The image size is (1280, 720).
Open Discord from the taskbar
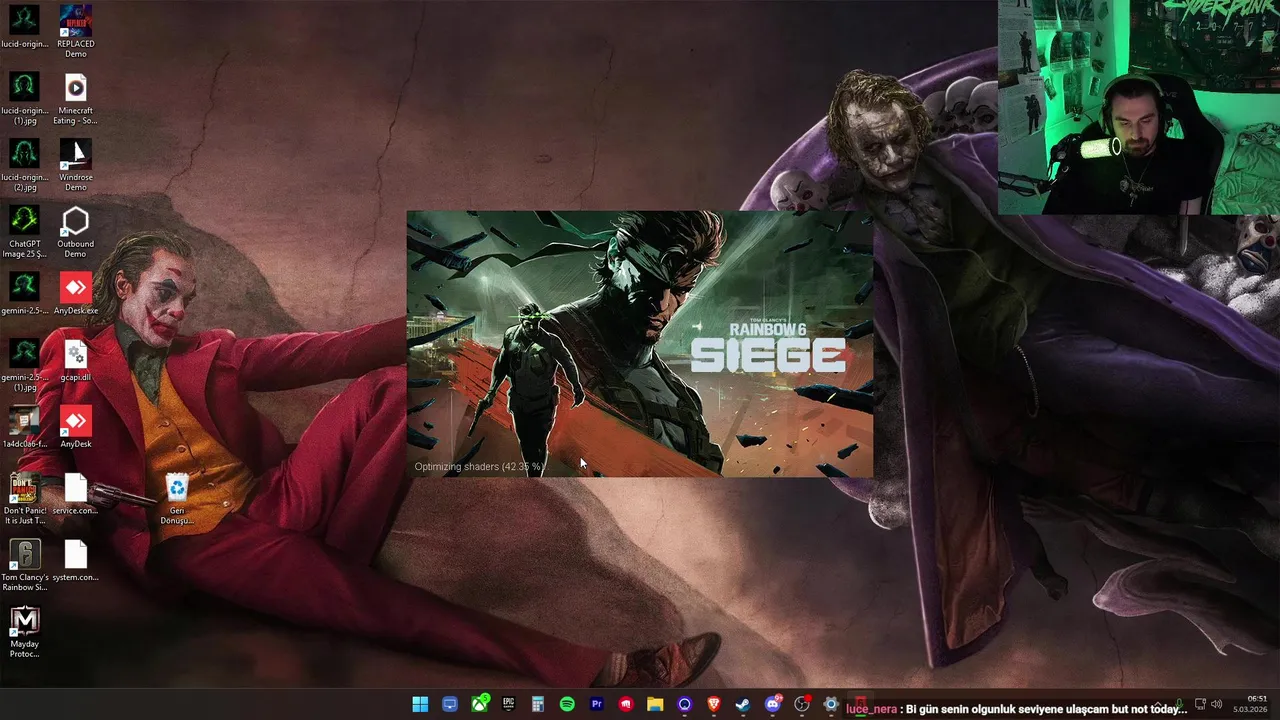pyautogui.click(x=773, y=704)
